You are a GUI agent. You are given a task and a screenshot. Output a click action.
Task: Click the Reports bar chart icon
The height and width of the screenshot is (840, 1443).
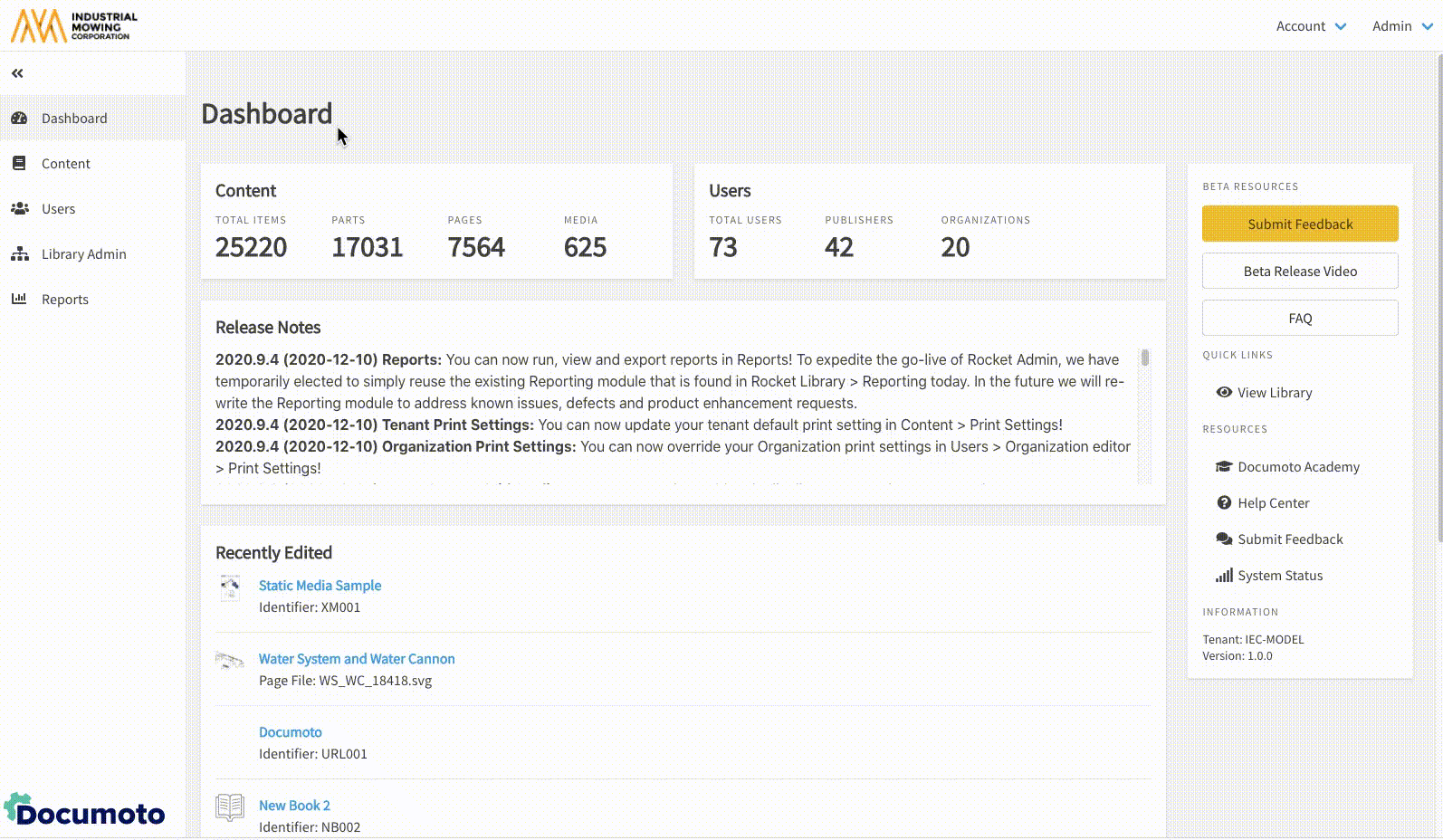pyautogui.click(x=19, y=299)
